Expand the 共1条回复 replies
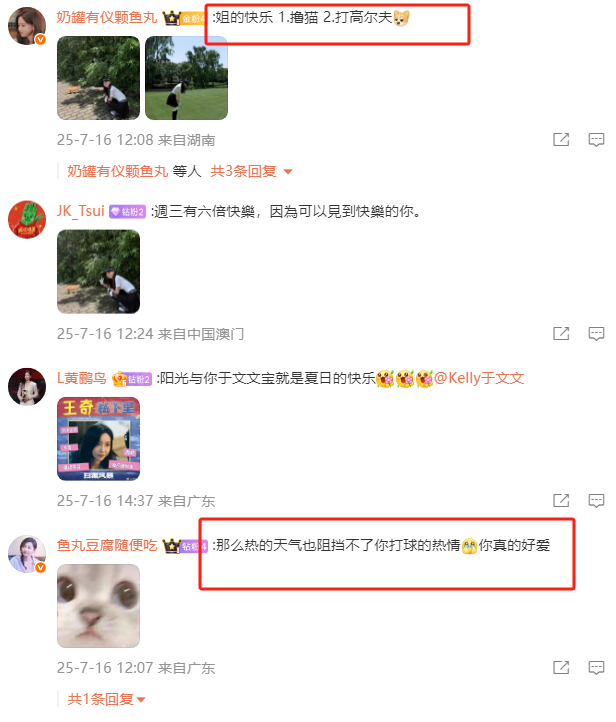This screenshot has height=722, width=616. [106, 699]
